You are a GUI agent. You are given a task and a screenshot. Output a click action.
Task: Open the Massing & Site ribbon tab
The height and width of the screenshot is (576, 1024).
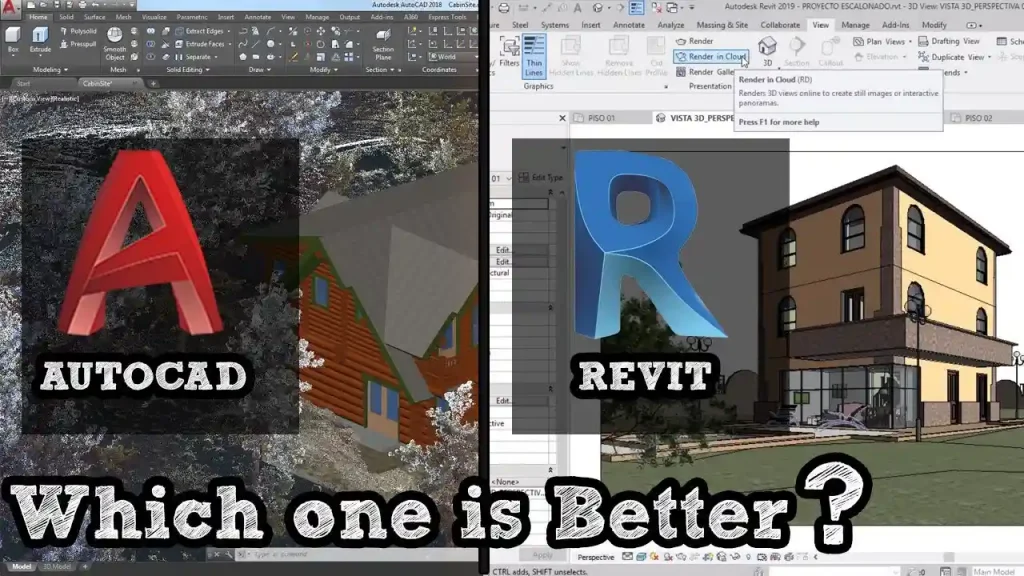722,25
